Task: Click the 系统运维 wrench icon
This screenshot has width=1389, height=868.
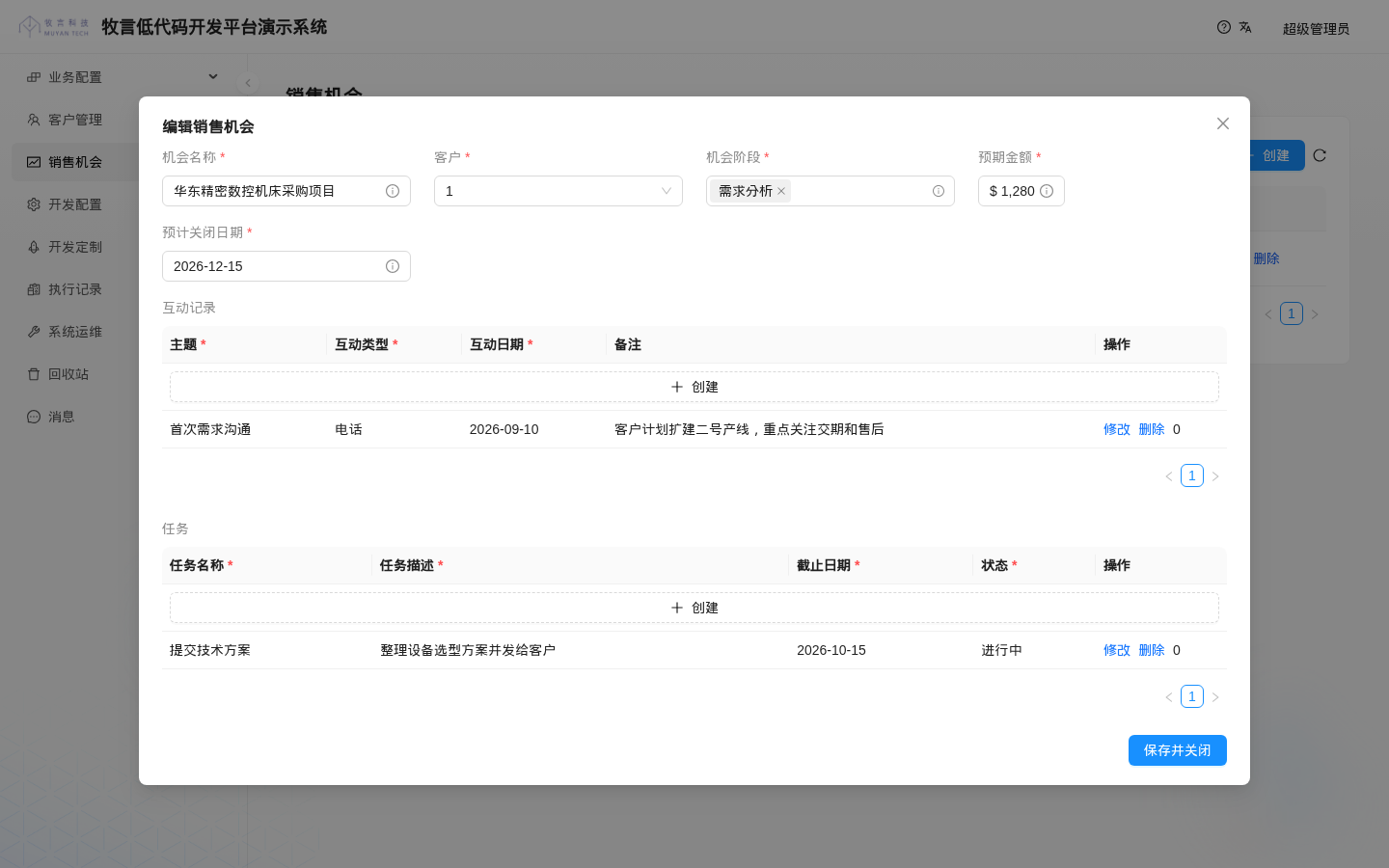Action: [34, 332]
